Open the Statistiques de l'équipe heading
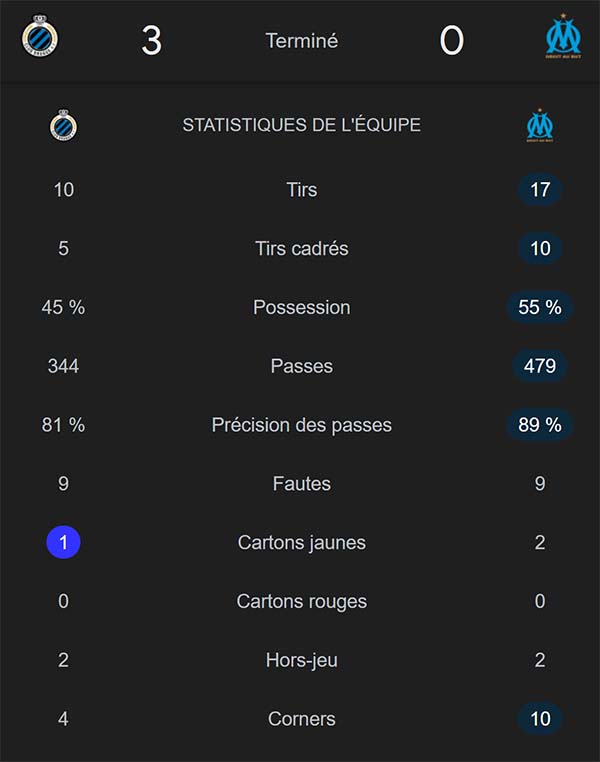This screenshot has width=600, height=762. click(x=301, y=125)
